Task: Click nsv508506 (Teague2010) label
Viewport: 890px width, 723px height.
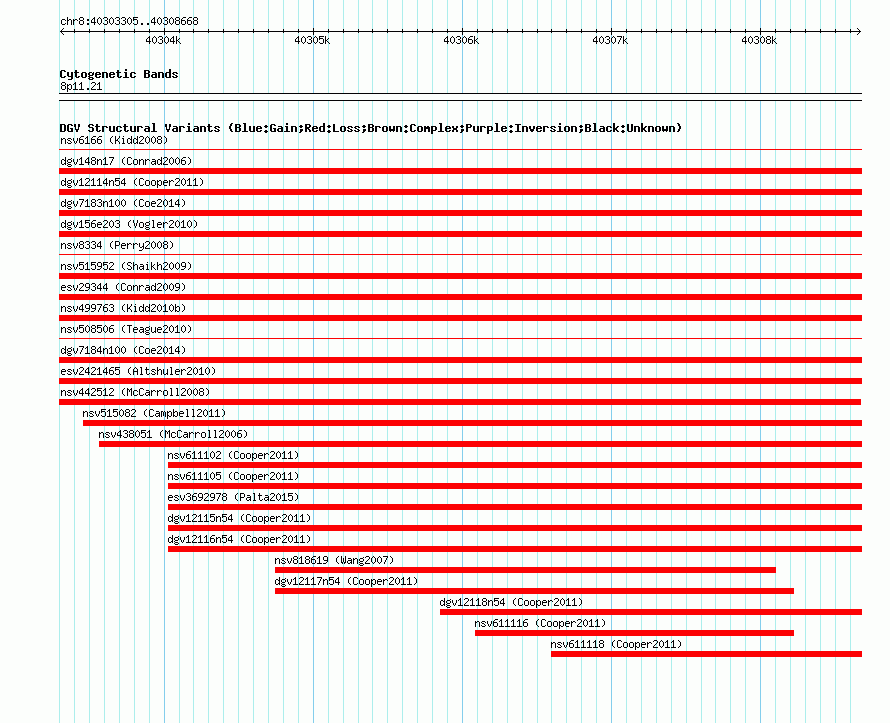Action: point(126,329)
